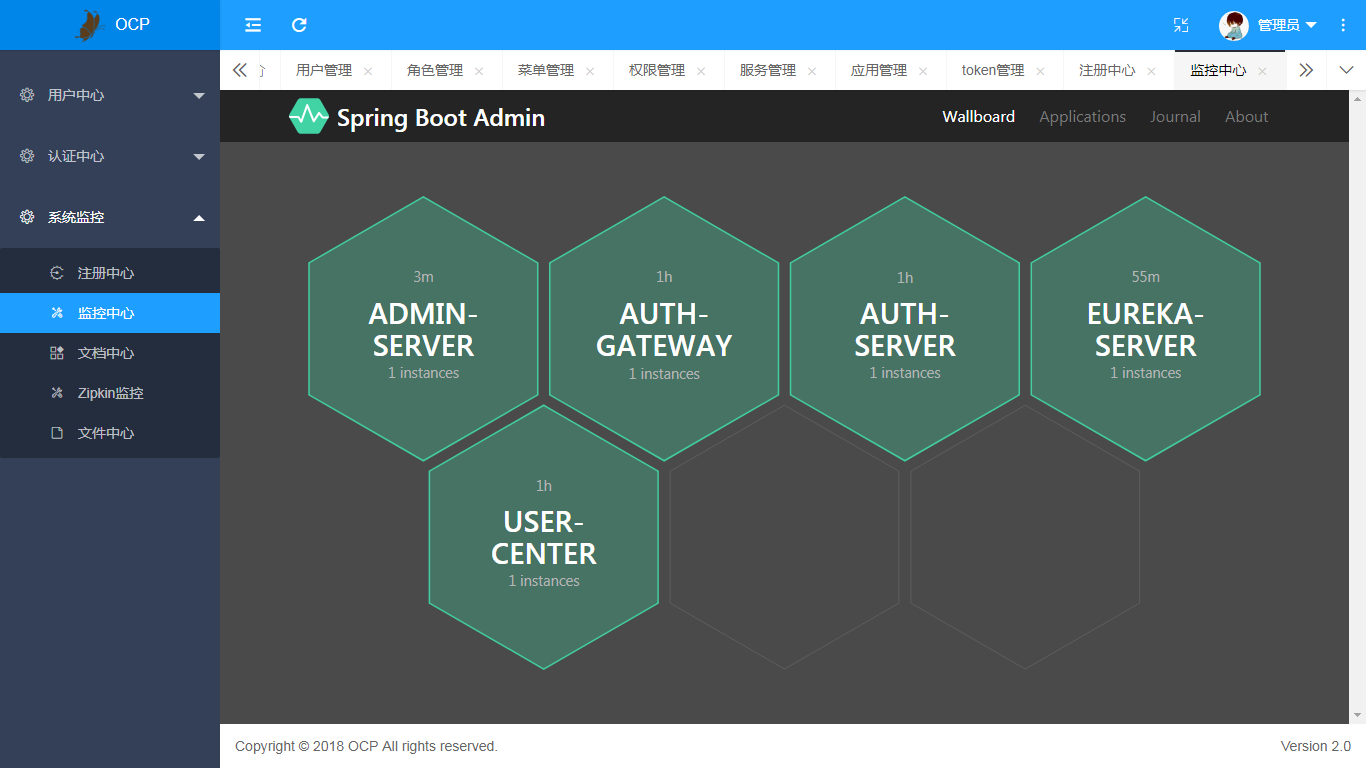Close the 权限管理 tab

click(701, 71)
